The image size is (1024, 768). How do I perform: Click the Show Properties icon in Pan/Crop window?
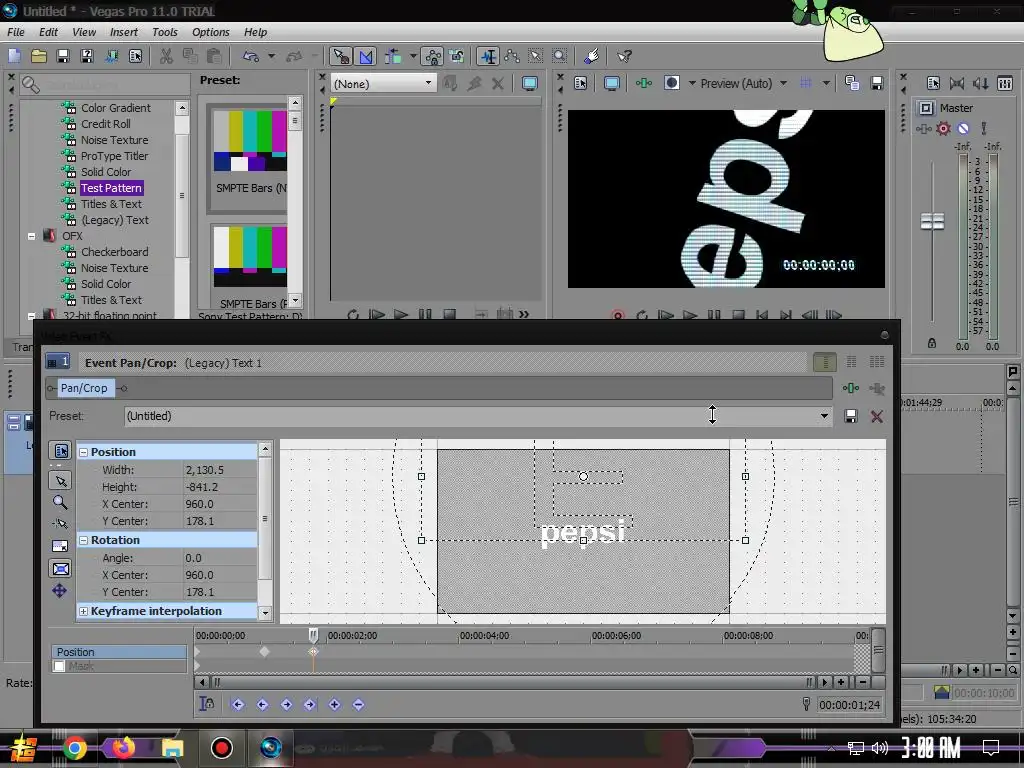pyautogui.click(x=60, y=451)
